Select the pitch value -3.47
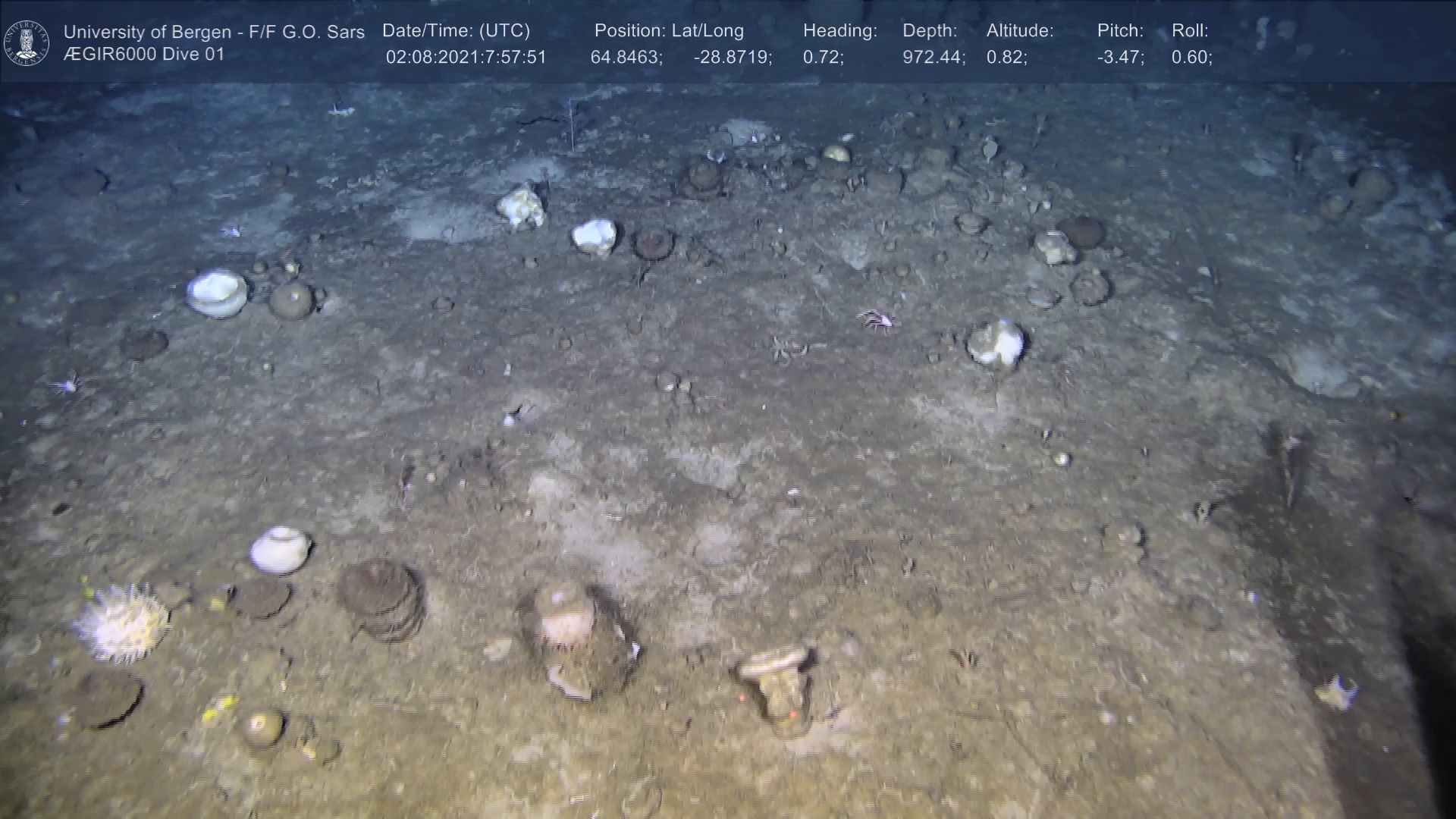 (x=1120, y=58)
